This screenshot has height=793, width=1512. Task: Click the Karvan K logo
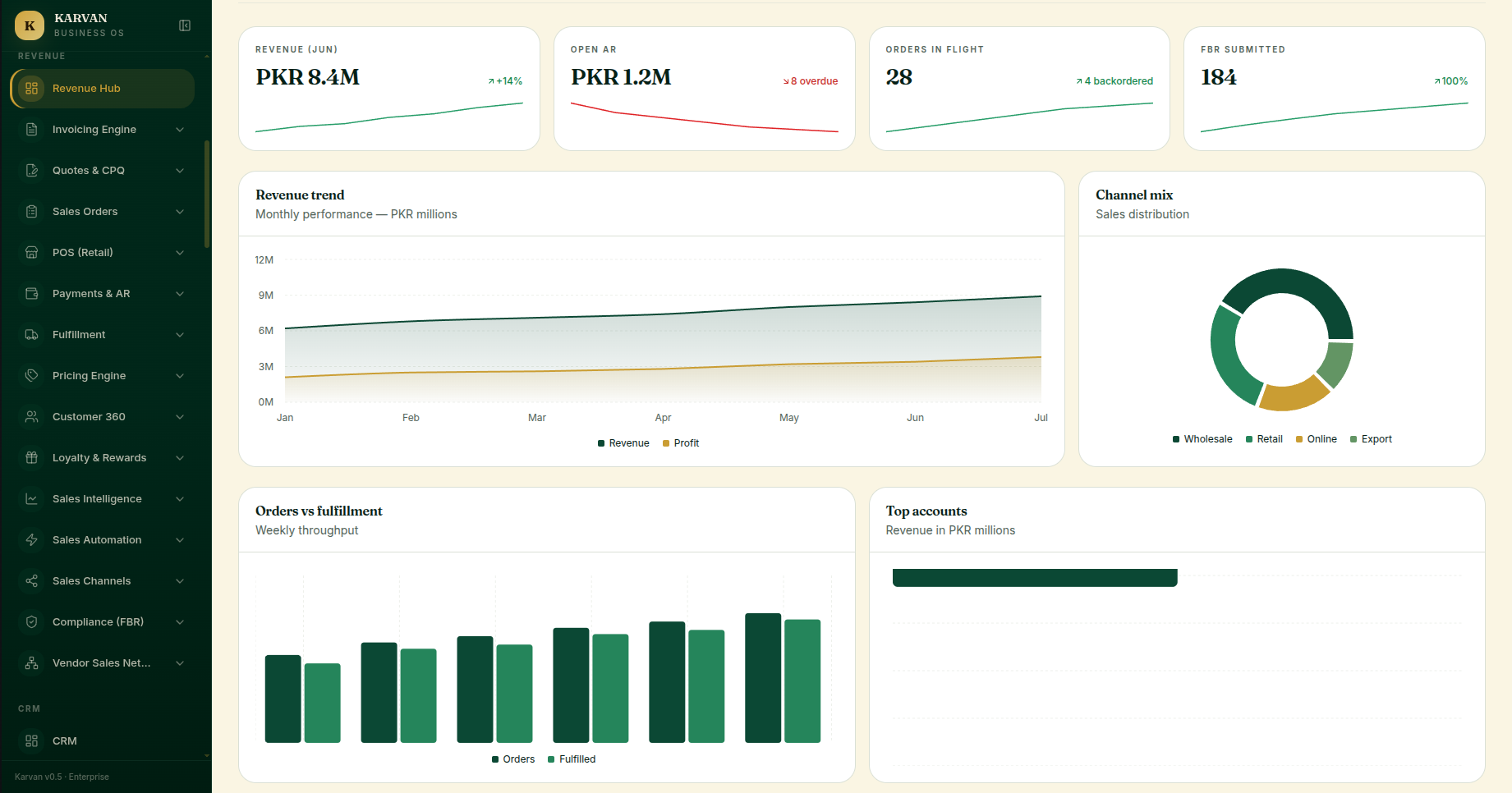[30, 25]
